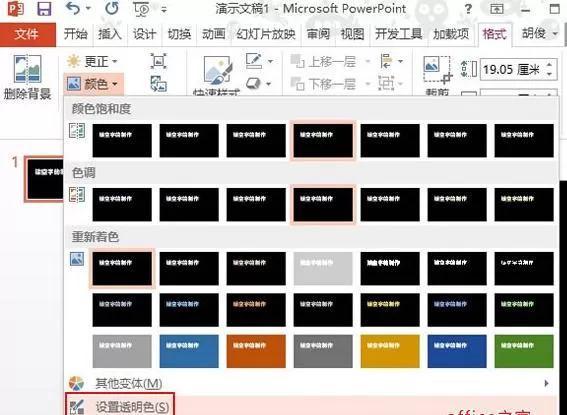Switch to the 幻灯片放映 tab
Viewport: 567px width, 415px height.
tap(266, 34)
